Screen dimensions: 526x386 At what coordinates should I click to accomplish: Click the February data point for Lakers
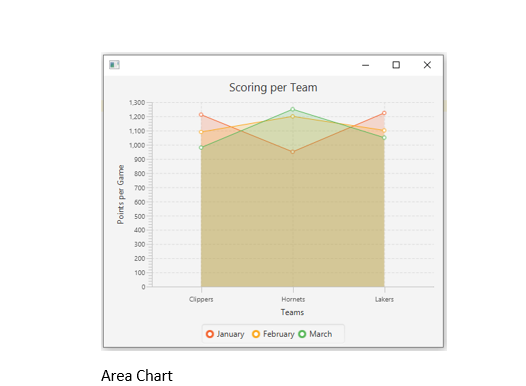(384, 130)
